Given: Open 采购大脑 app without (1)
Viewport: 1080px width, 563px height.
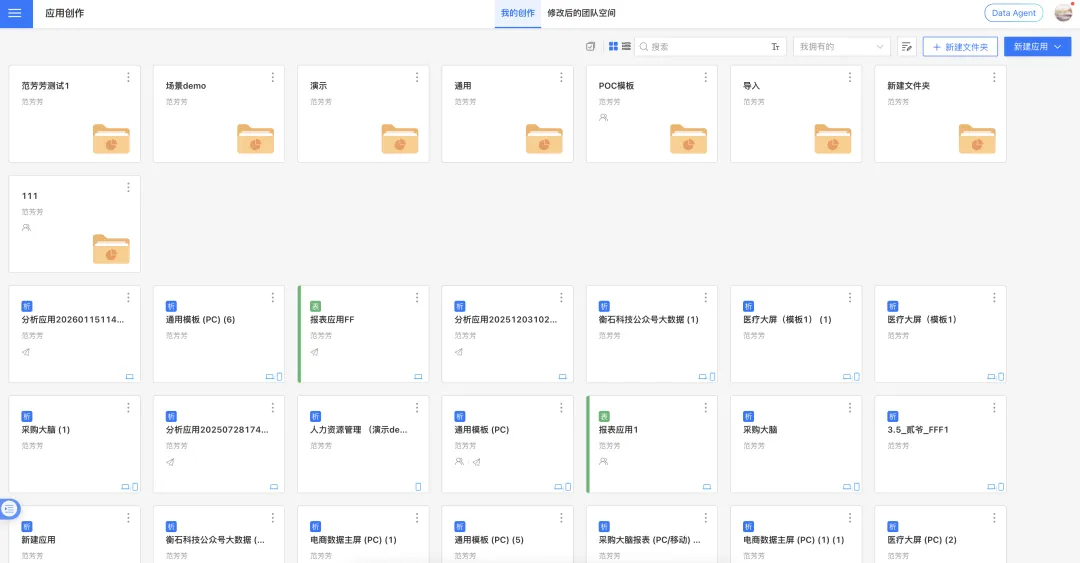Looking at the screenshot, I should coord(796,444).
